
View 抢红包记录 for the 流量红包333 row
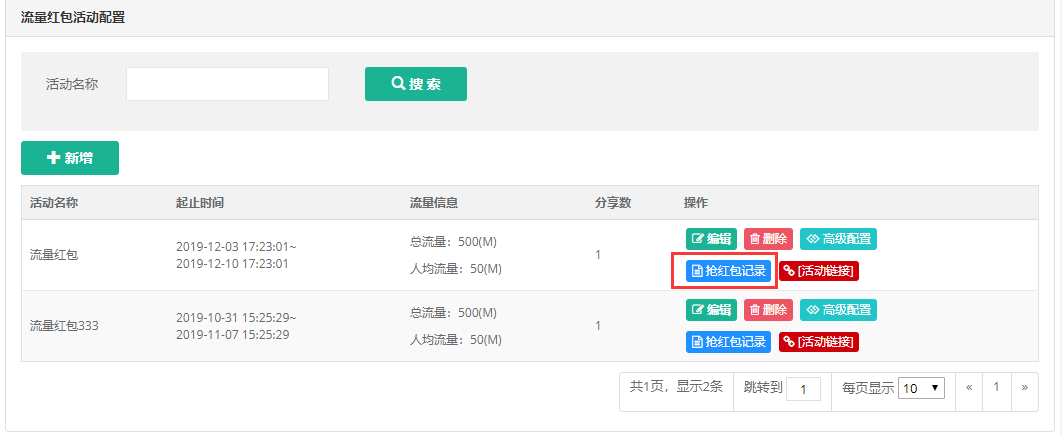pyautogui.click(x=728, y=342)
